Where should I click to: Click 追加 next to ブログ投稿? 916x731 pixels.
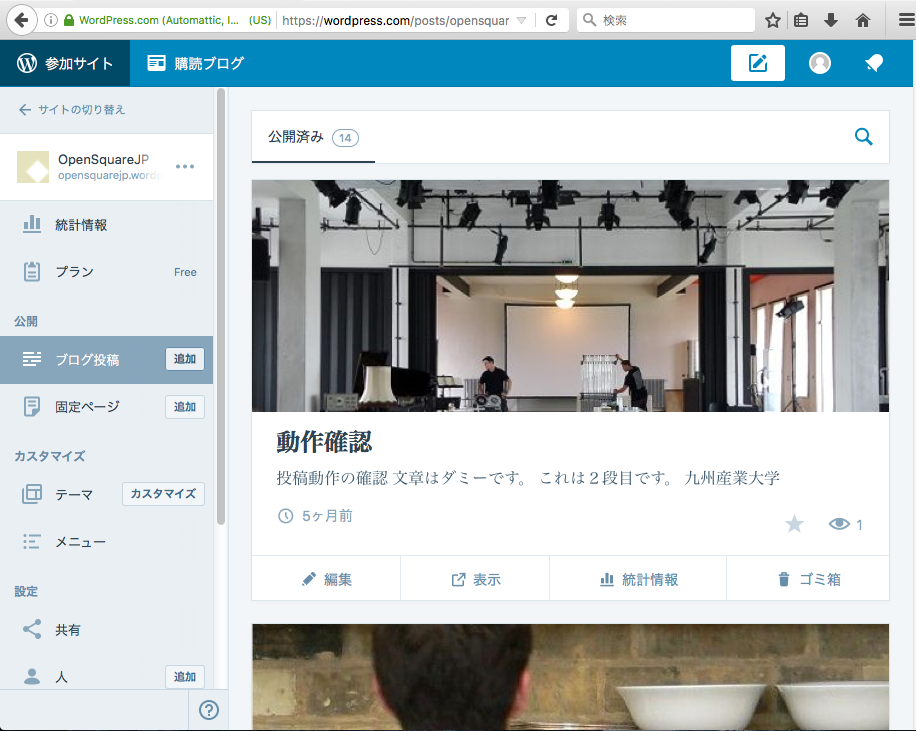click(x=184, y=359)
